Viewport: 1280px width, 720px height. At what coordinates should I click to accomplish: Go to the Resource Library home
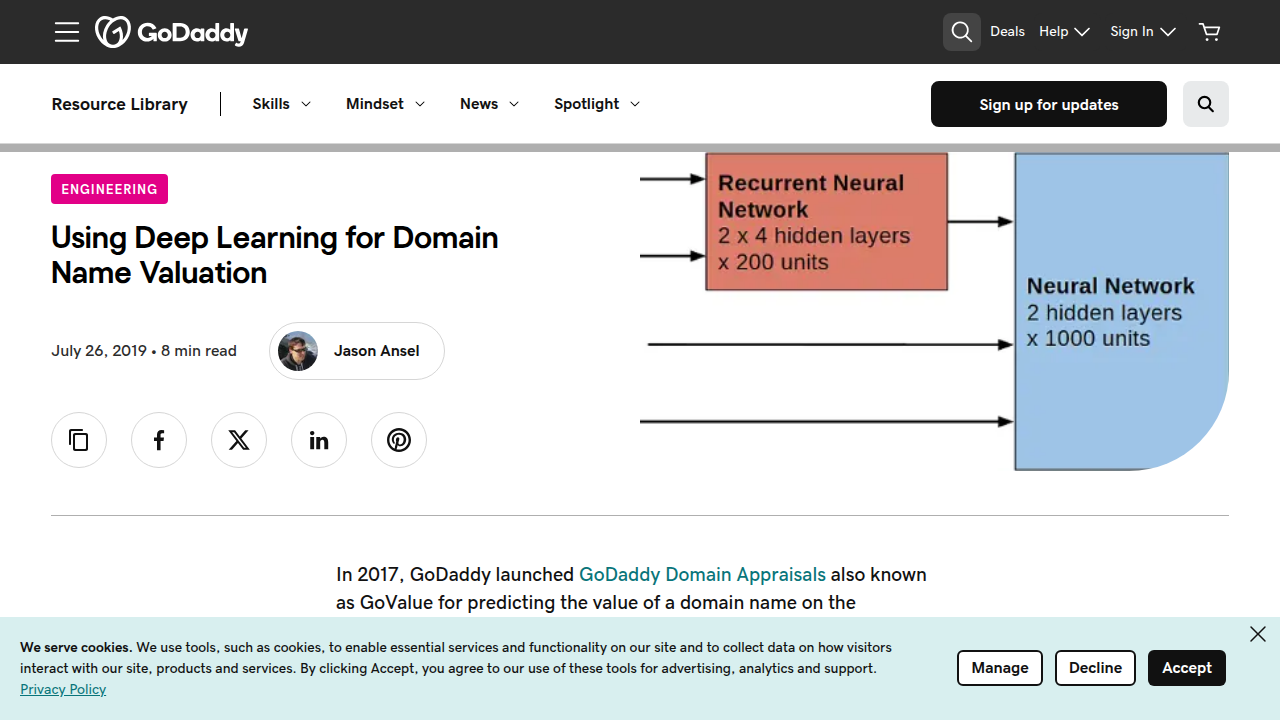coord(120,104)
